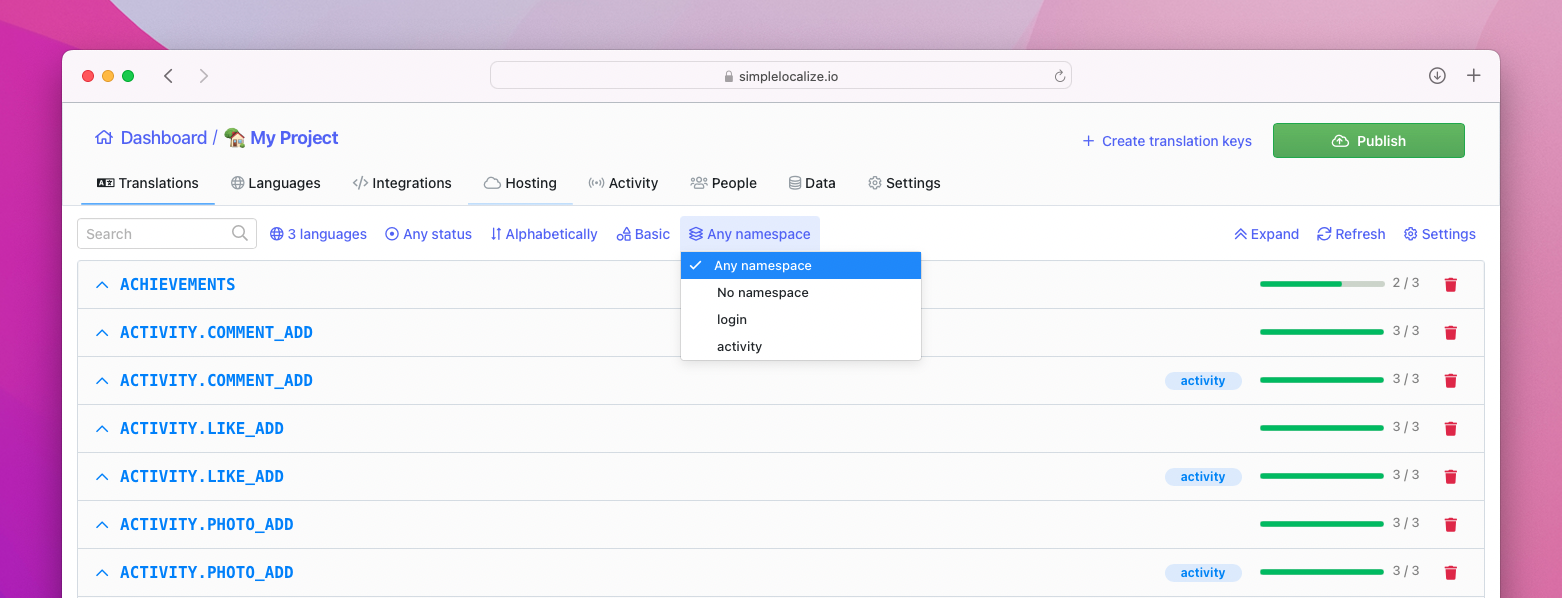Click activity badge on ACTIVITY.PHOTO_ADD row
Viewport: 1562px width, 598px height.
click(1203, 573)
